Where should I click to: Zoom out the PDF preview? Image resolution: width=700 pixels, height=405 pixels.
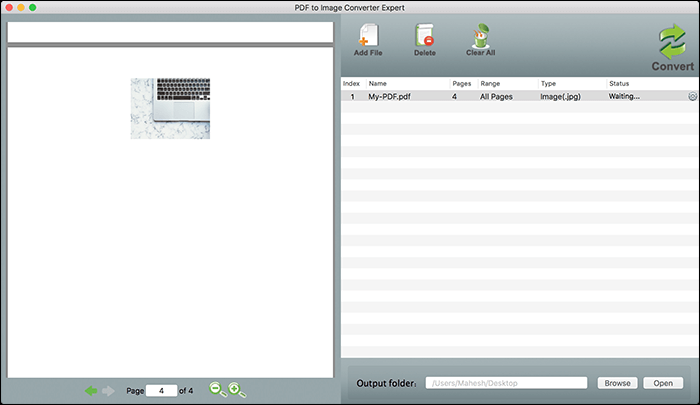click(x=217, y=390)
